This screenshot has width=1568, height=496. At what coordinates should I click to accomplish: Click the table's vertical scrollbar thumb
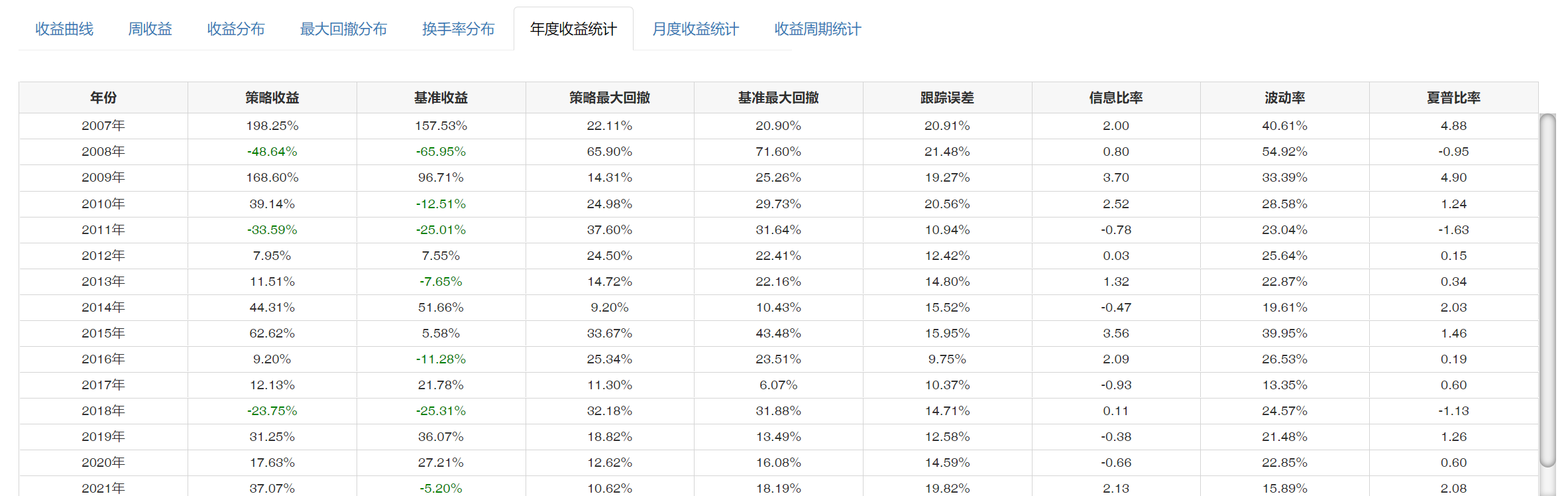click(x=1547, y=290)
